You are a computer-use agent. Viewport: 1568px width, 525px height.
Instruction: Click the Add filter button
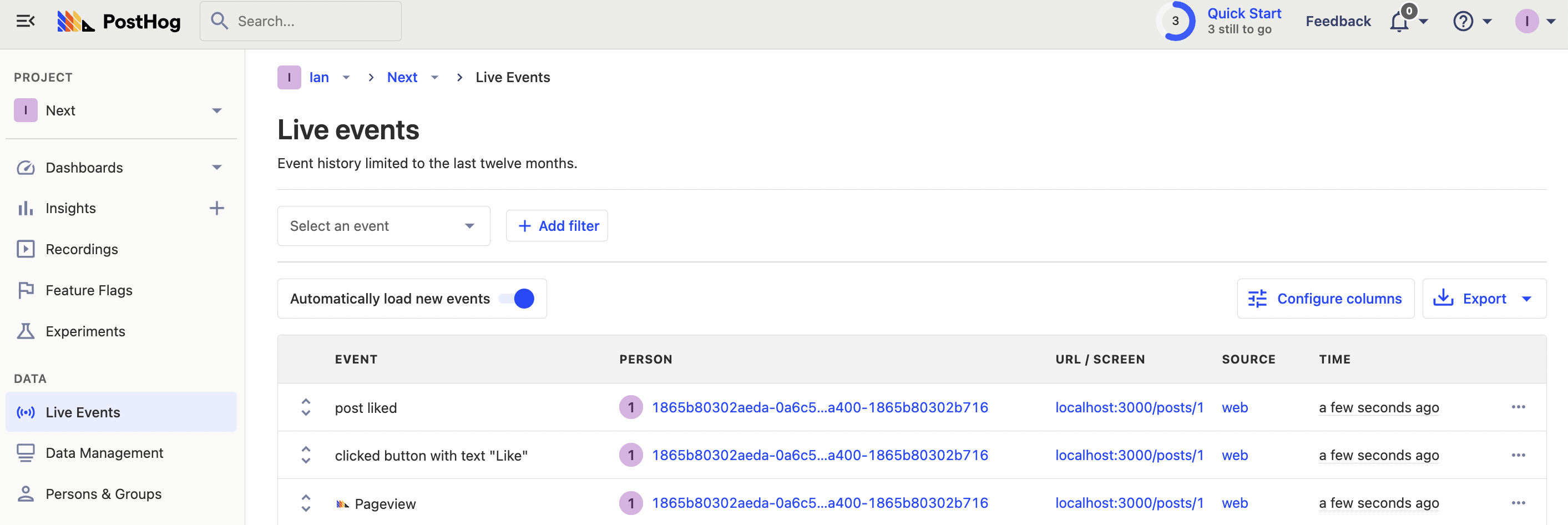(557, 226)
